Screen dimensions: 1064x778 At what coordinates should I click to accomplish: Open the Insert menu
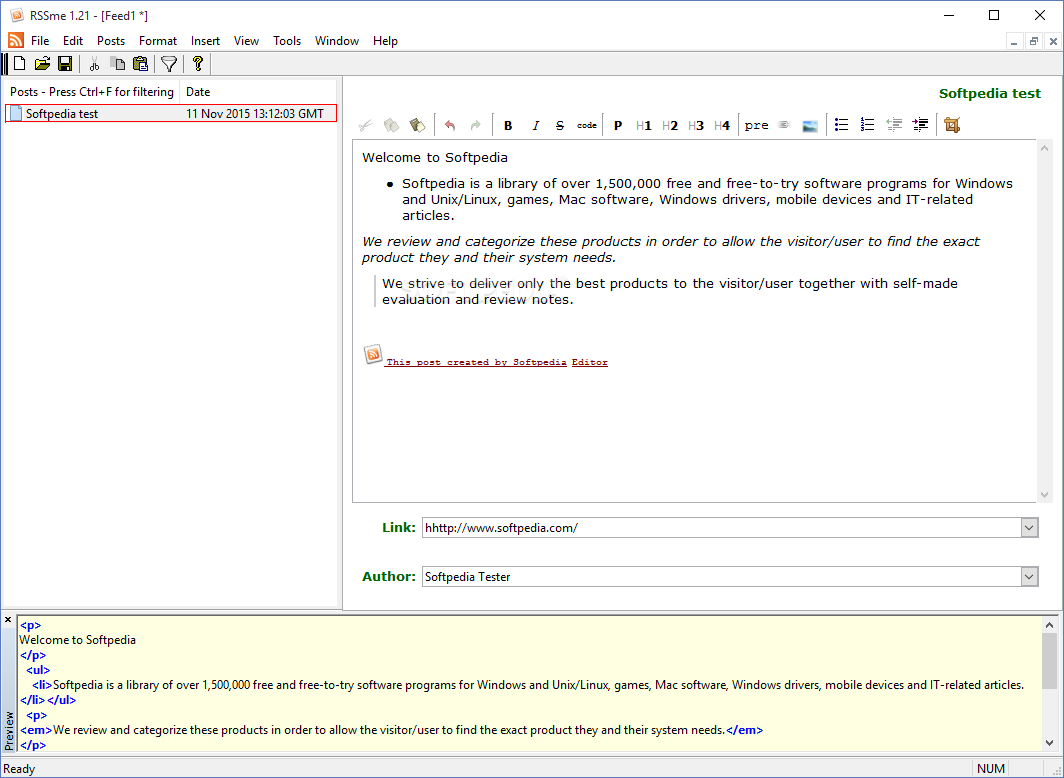205,41
